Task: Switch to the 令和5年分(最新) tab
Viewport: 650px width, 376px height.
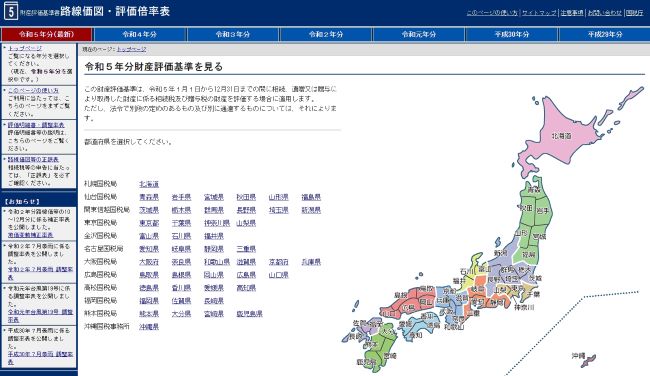Action: click(46, 34)
